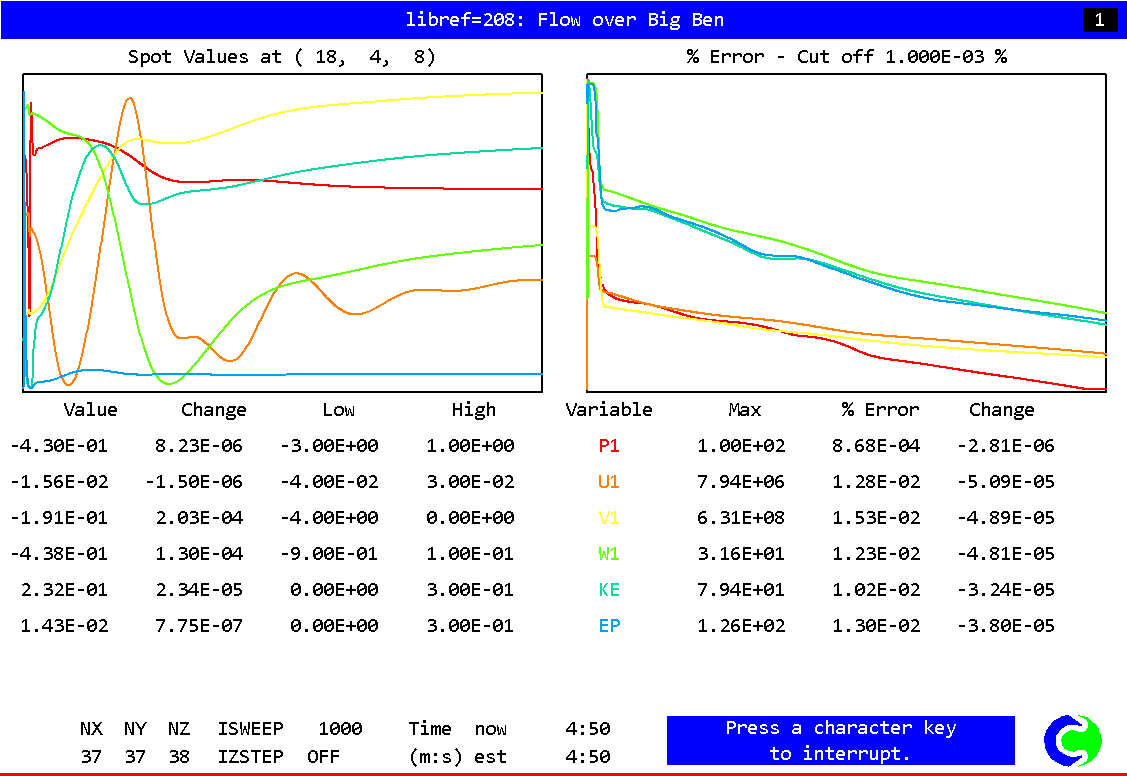The image size is (1127, 776).
Task: Click the black box showing number 1
Action: [x=1100, y=20]
